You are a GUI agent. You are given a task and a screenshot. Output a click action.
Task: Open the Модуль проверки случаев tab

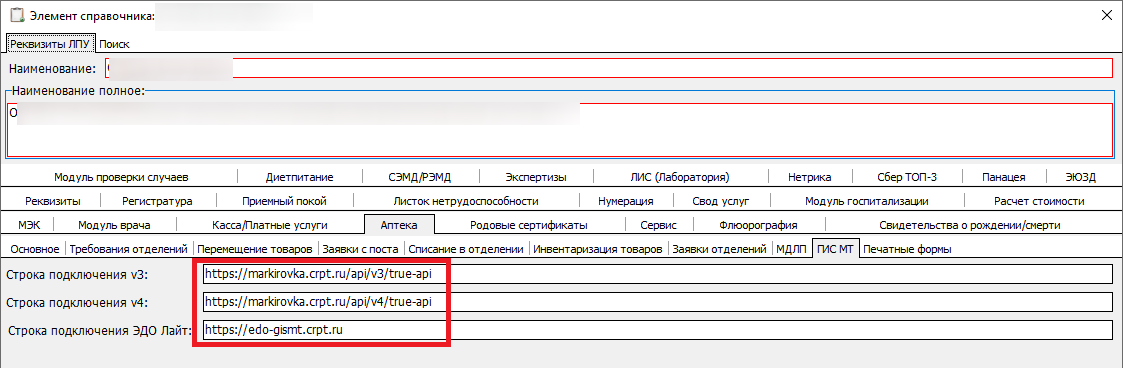(120, 177)
